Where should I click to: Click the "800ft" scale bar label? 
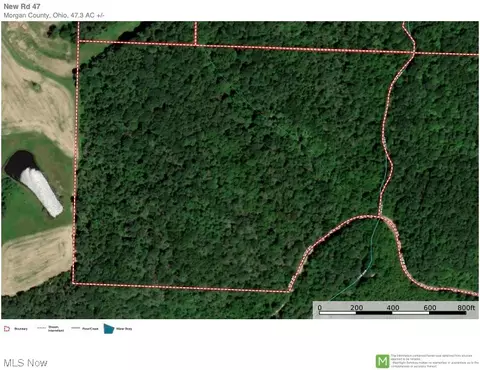[466, 307]
